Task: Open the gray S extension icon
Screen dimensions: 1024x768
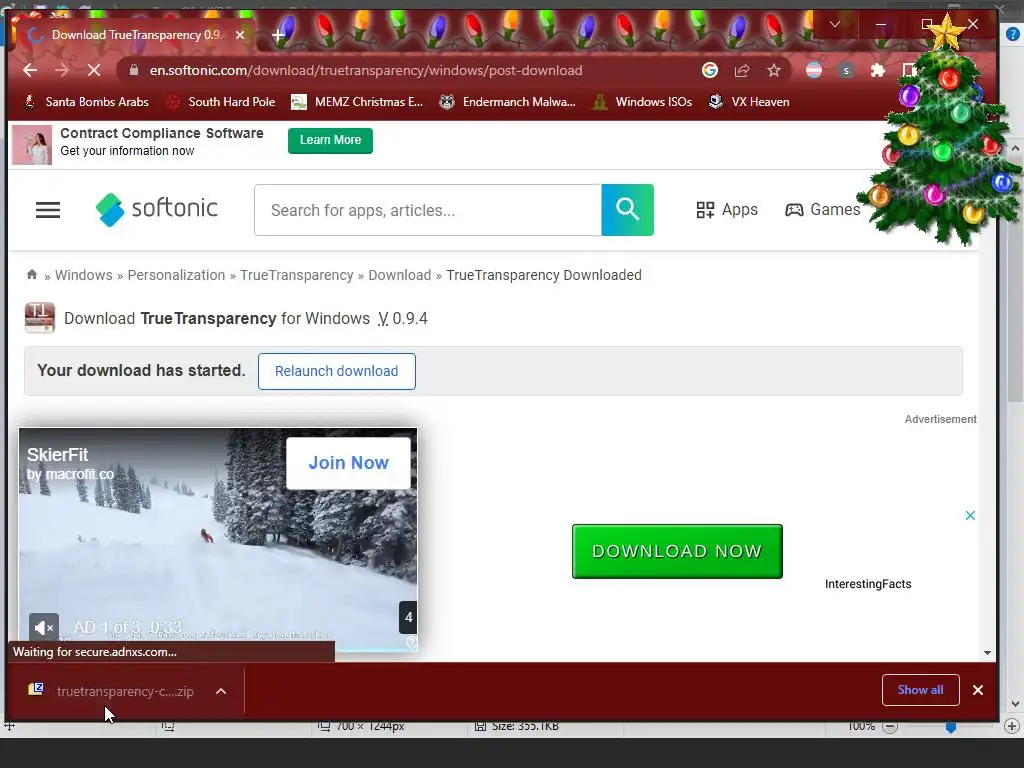Action: tap(846, 71)
